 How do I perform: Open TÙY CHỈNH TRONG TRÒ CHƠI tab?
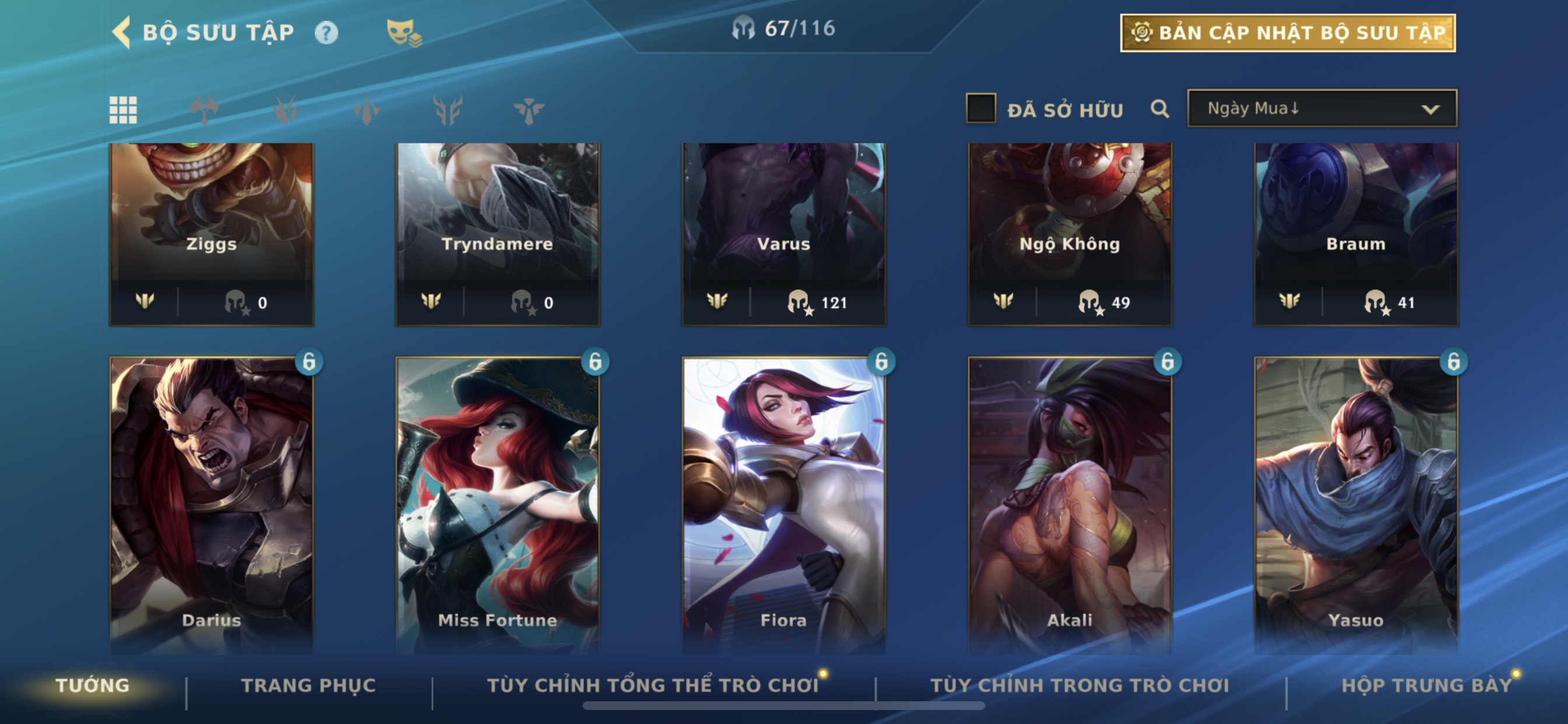tap(1079, 685)
